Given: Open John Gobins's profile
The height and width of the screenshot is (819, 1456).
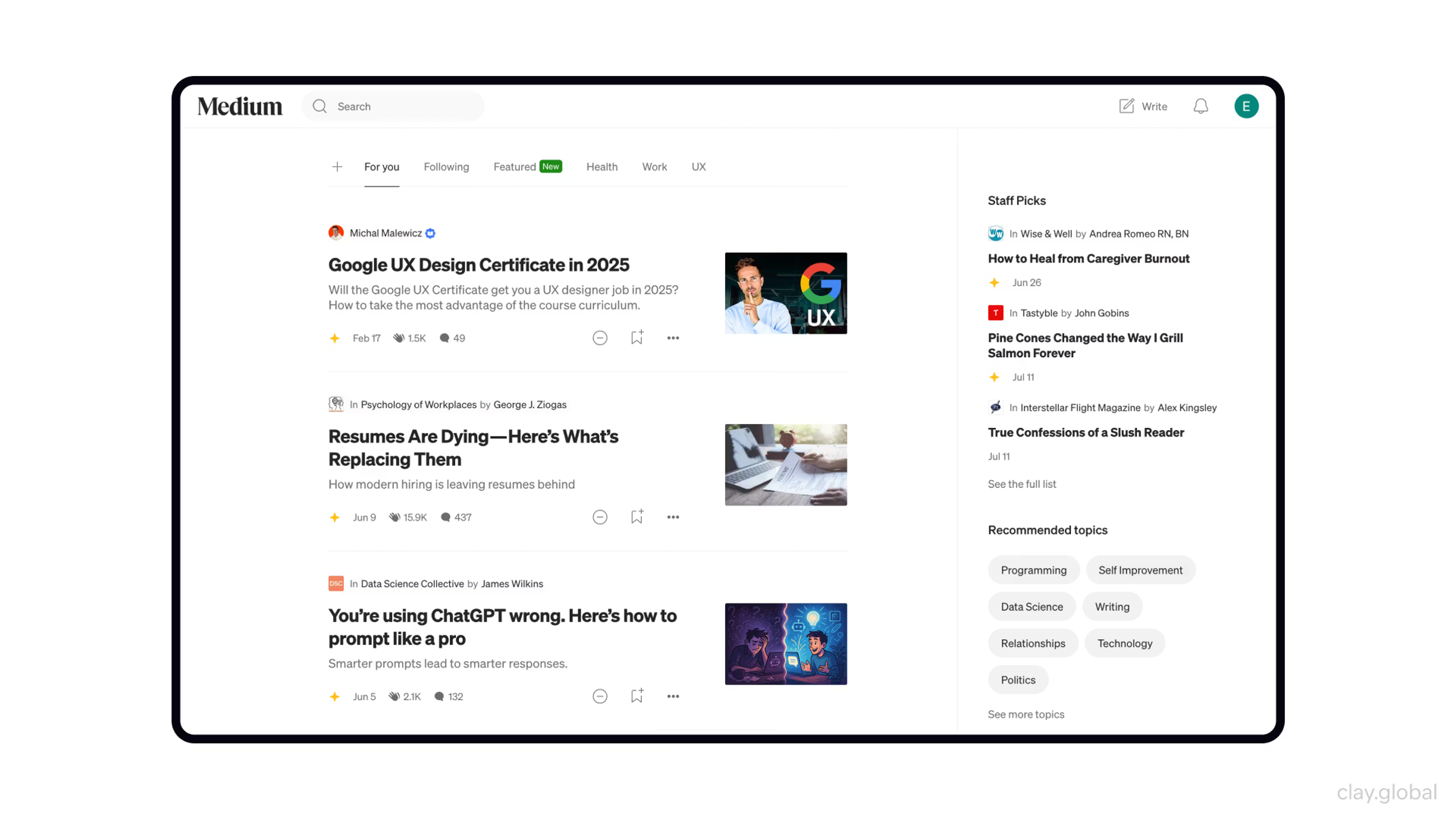Looking at the screenshot, I should [x=1101, y=313].
